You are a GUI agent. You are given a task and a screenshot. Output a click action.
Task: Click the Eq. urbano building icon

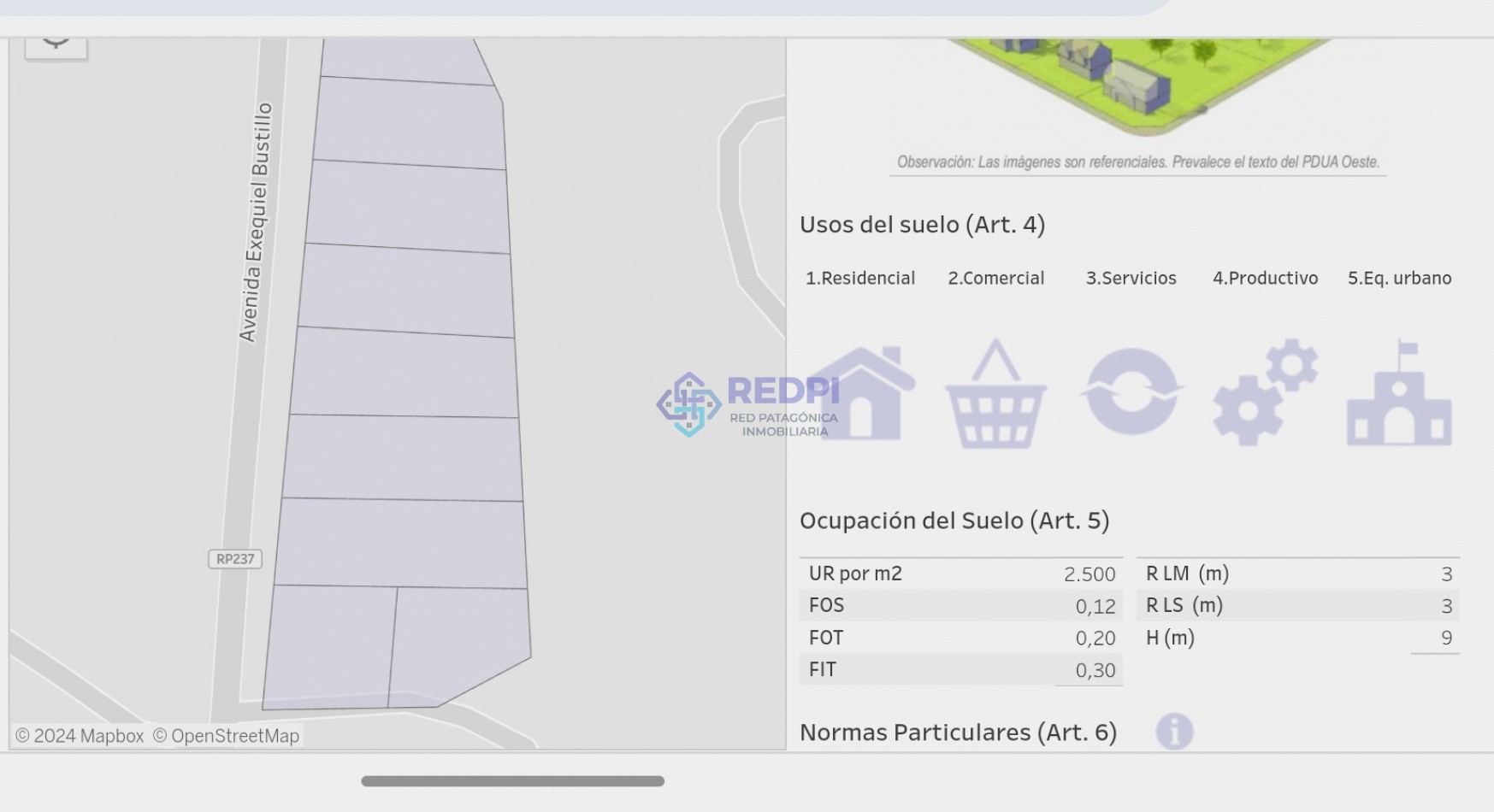pos(1399,394)
